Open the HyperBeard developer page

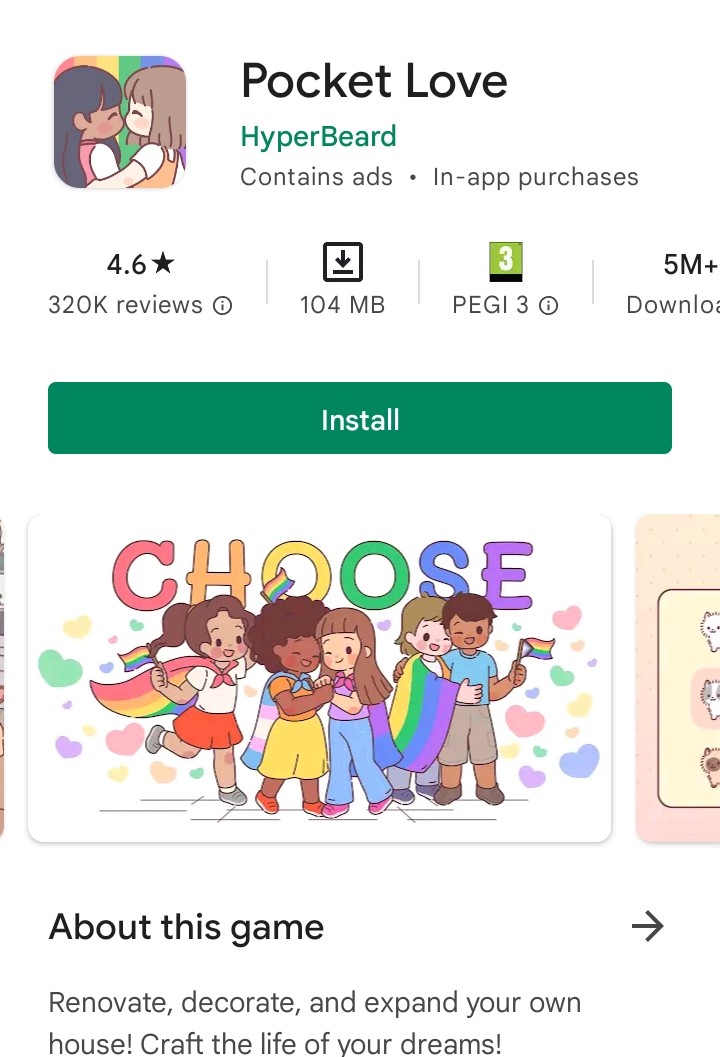coord(318,137)
